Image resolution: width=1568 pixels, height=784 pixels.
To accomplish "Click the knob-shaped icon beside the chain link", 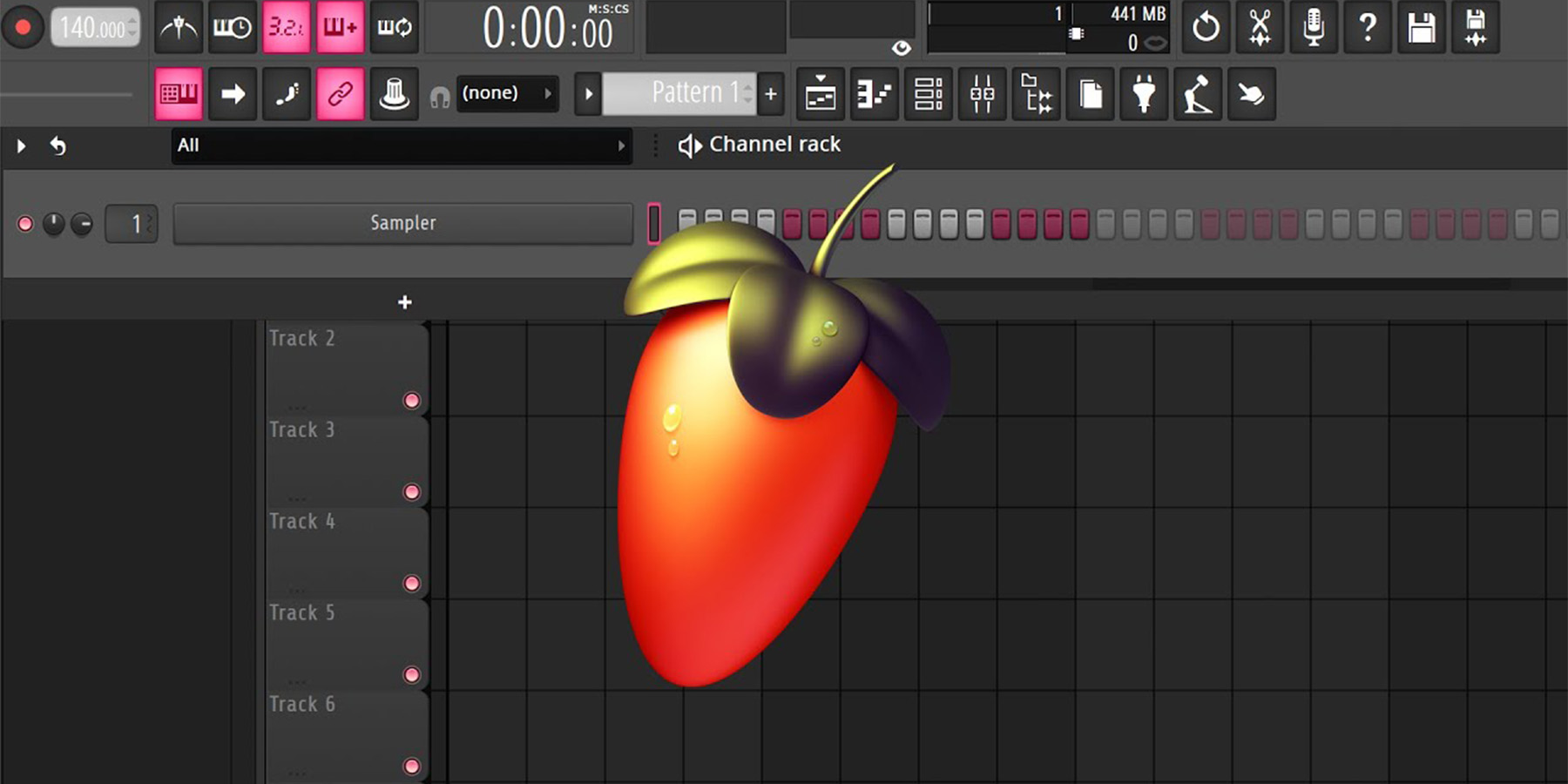I will coord(394,93).
